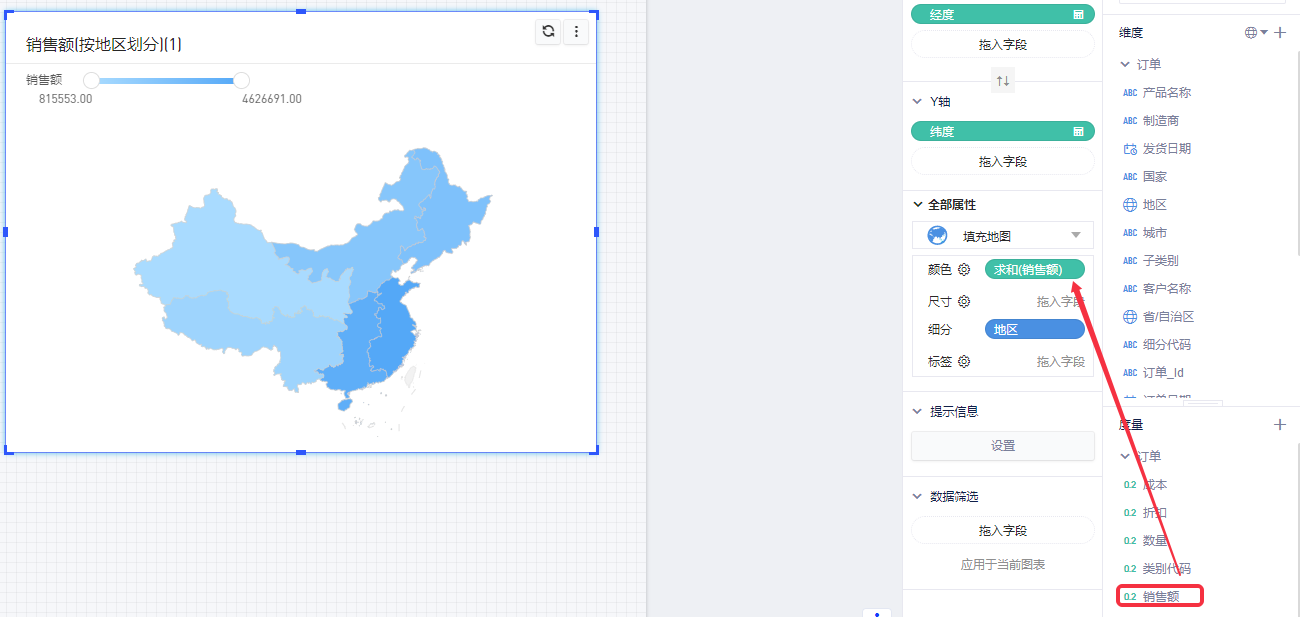Select the 销售额 measure field
1300x617 pixels.
click(1160, 597)
